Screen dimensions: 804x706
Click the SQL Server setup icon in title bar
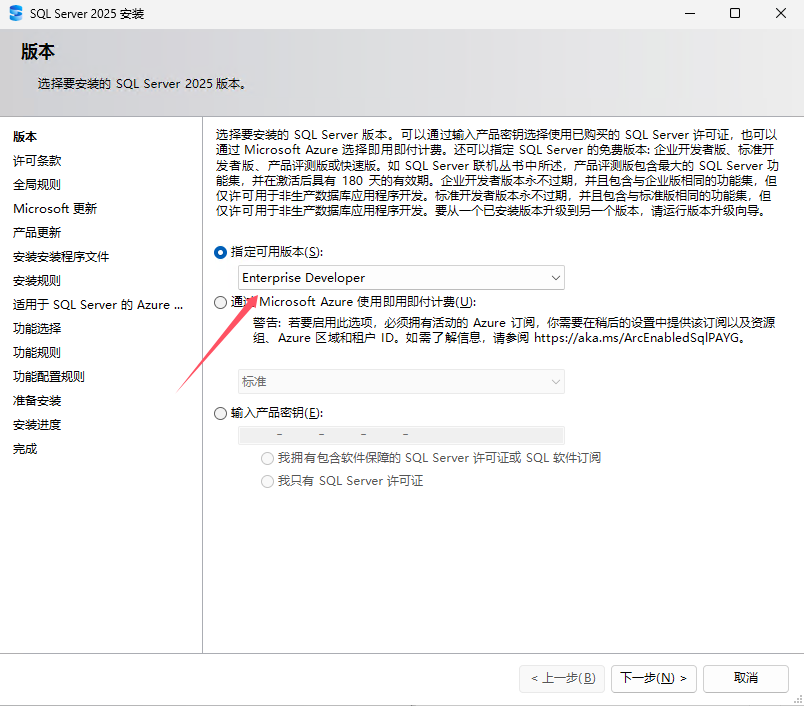click(18, 13)
